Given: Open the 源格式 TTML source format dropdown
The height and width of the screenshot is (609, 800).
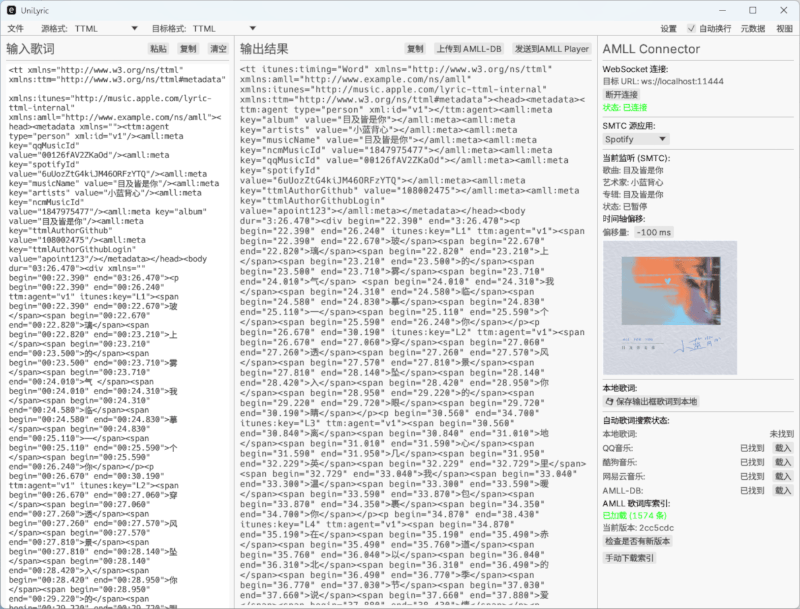Looking at the screenshot, I should (x=105, y=29).
